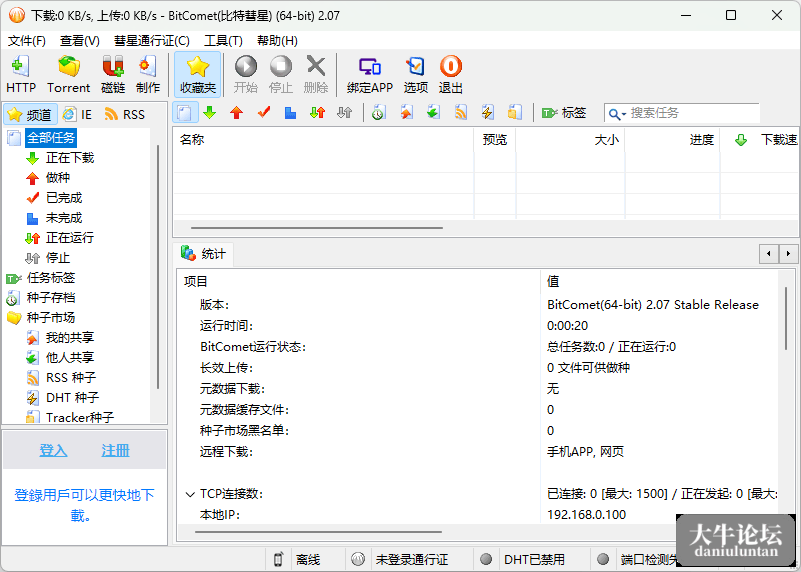
Task: Switch to the RSS sidebar tab
Action: tap(125, 114)
